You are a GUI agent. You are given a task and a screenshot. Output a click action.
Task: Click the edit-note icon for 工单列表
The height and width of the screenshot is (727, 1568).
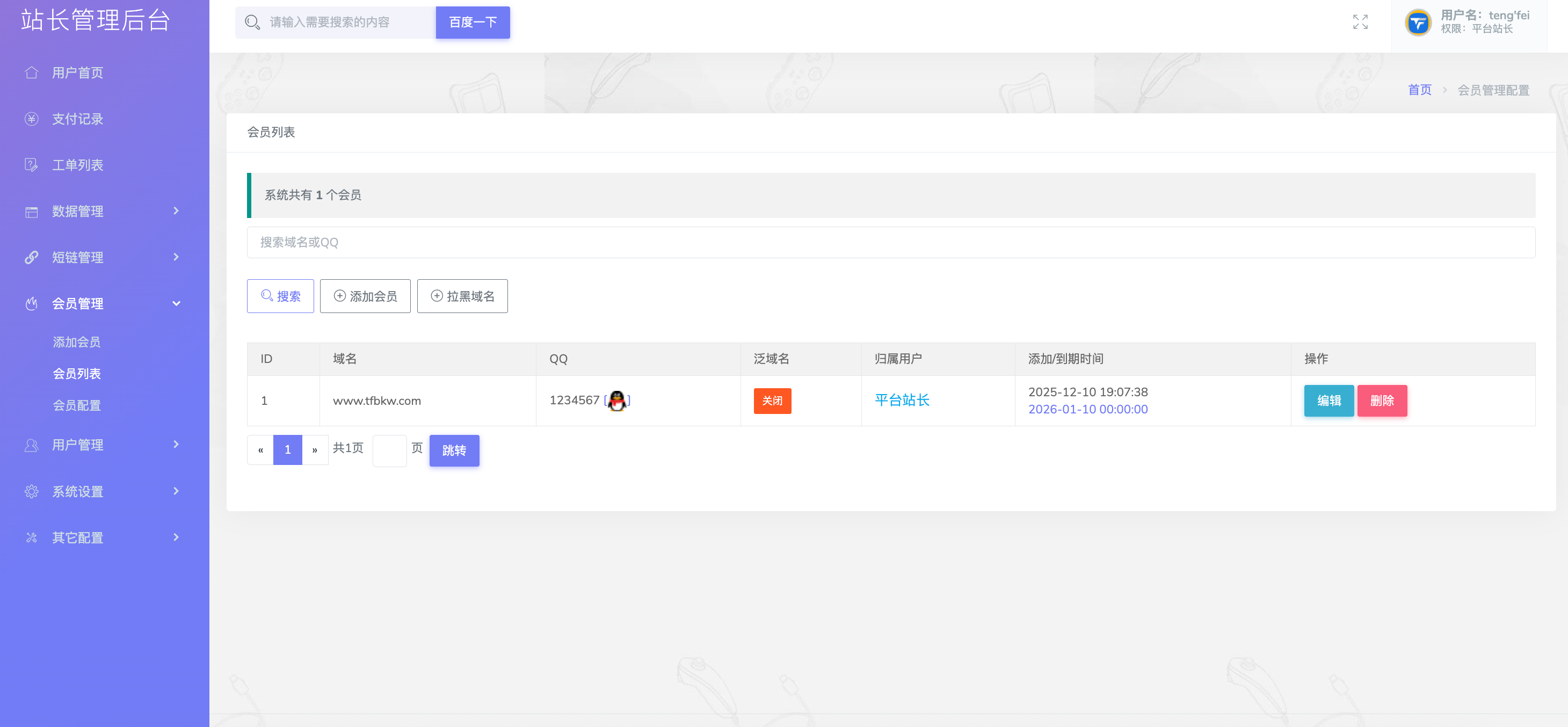coord(32,165)
